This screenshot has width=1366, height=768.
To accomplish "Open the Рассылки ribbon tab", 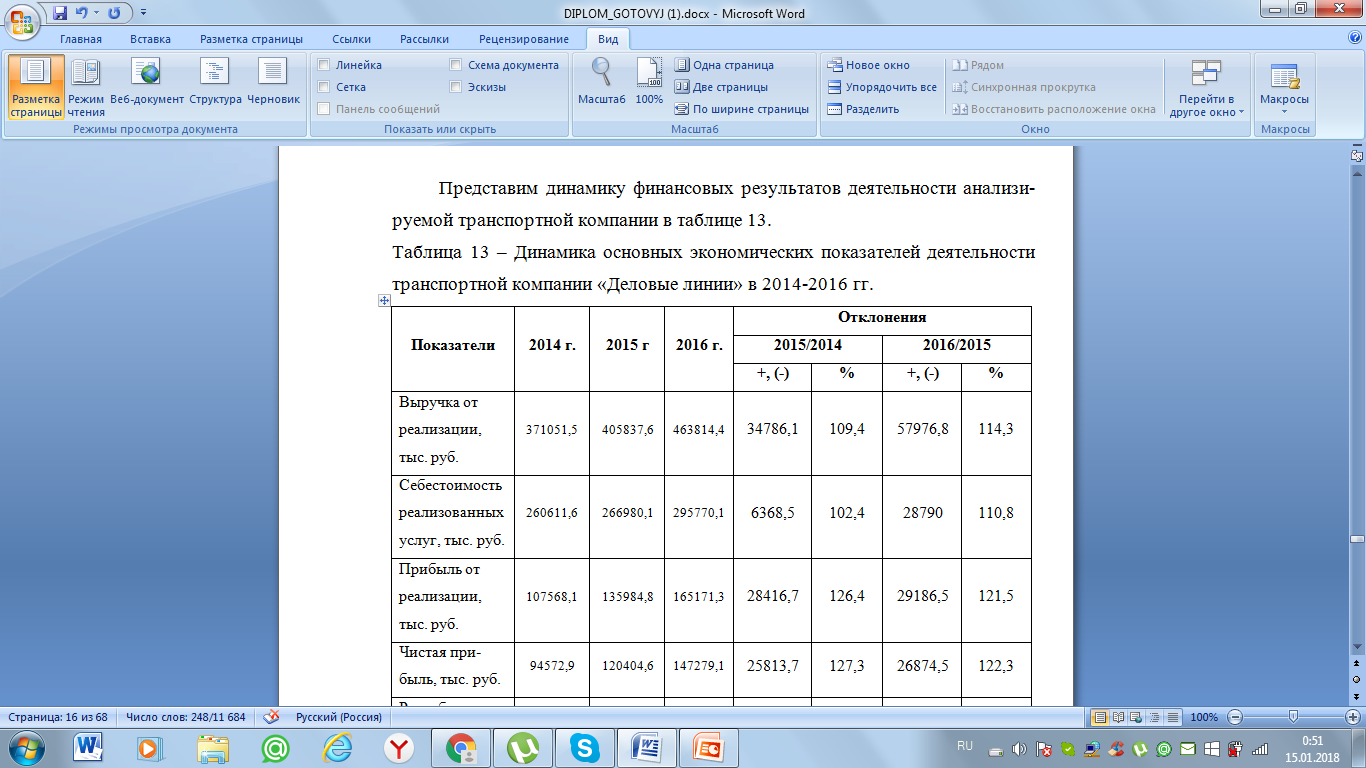I will 424,39.
